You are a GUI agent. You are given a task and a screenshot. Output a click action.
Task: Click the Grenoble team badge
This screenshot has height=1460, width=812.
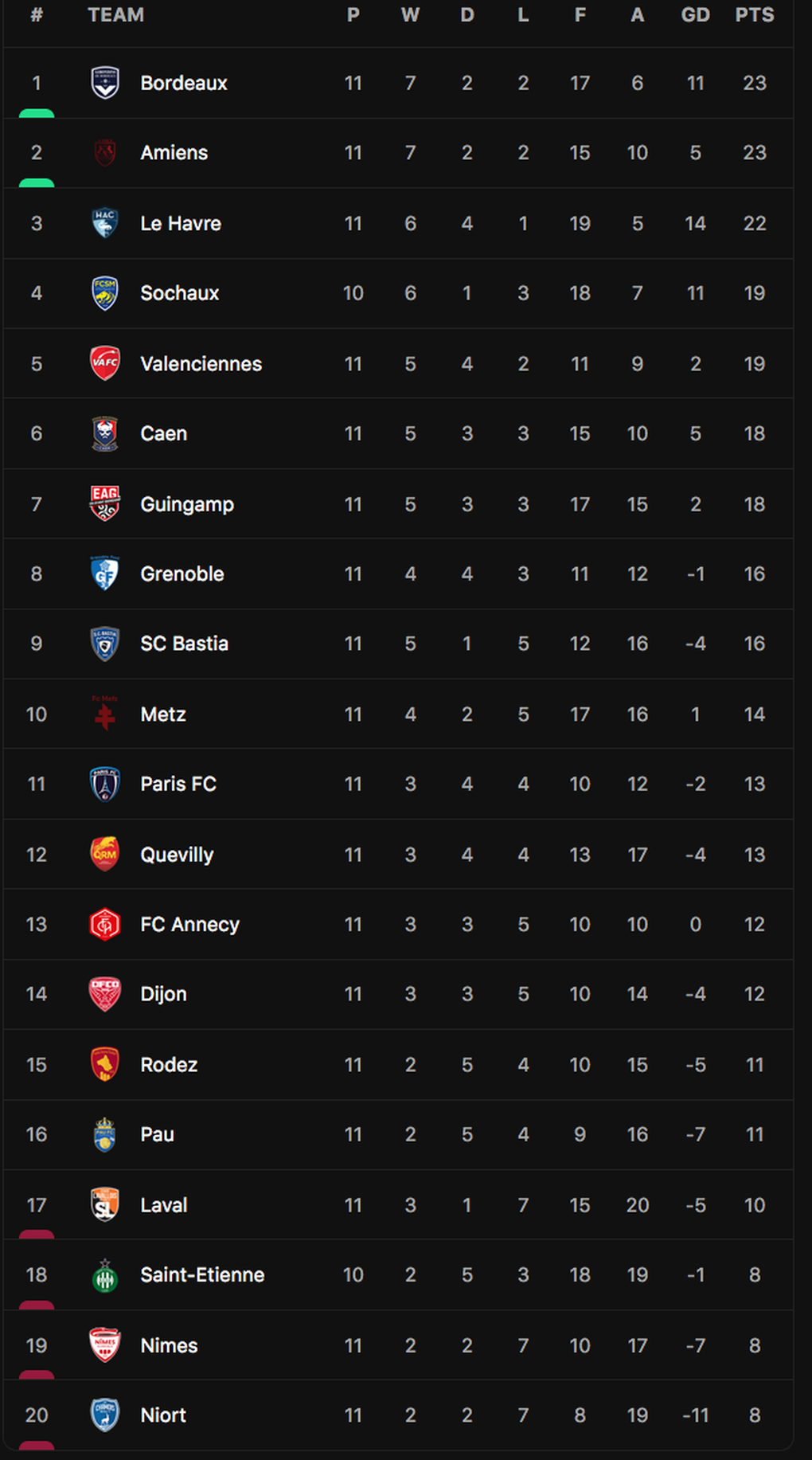[105, 573]
